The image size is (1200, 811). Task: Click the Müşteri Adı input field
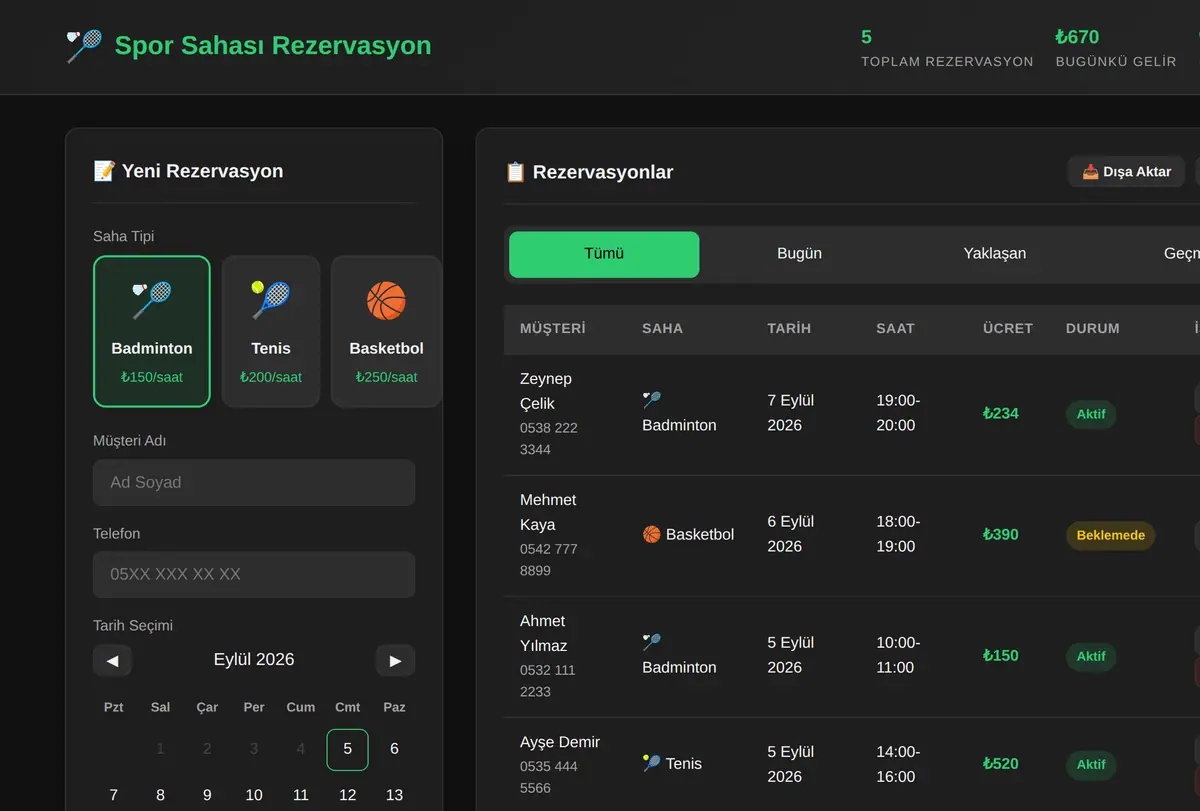254,482
